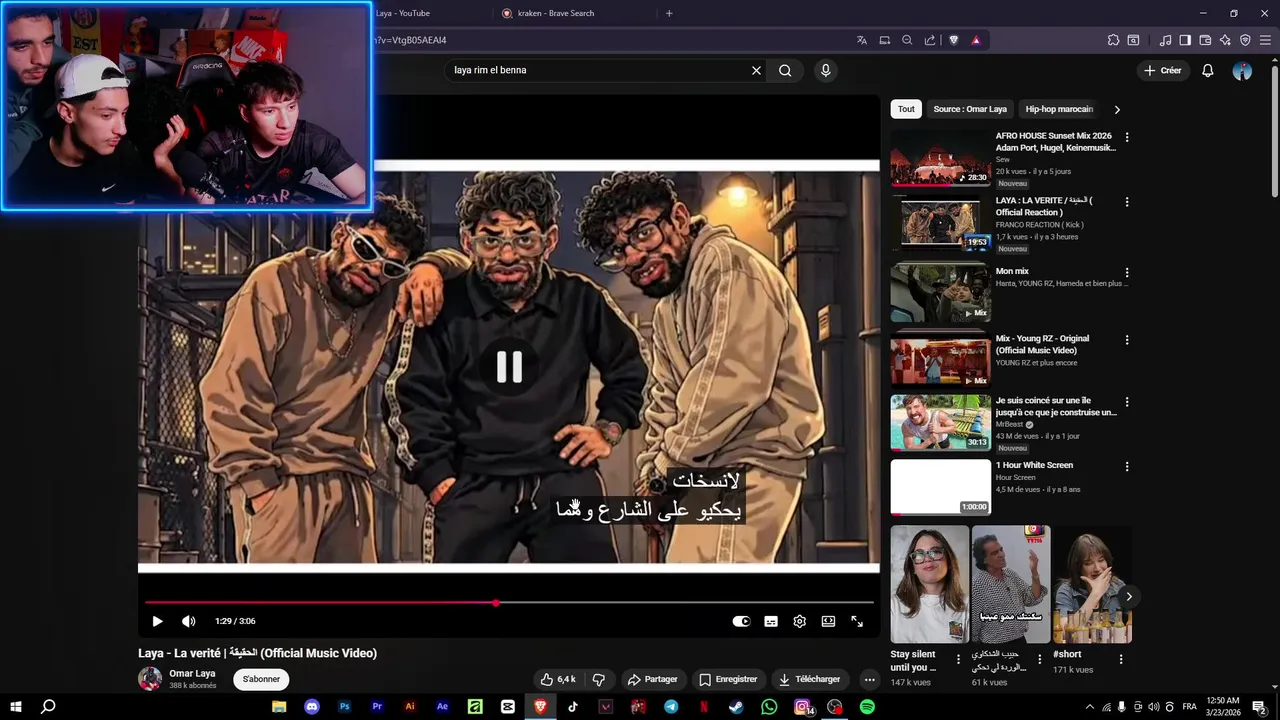Open Spotify from the taskbar
This screenshot has width=1280, height=720.
(867, 706)
